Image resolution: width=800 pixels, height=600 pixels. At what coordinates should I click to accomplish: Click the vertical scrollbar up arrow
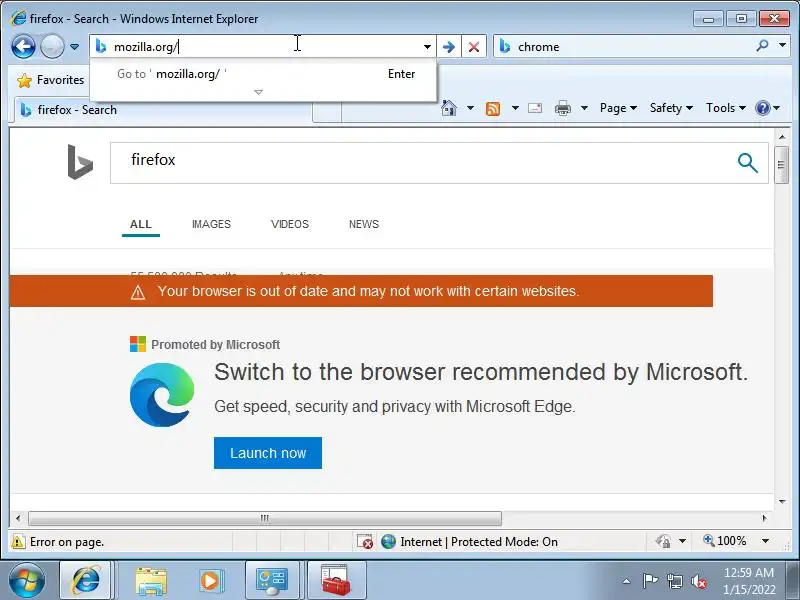coord(782,137)
